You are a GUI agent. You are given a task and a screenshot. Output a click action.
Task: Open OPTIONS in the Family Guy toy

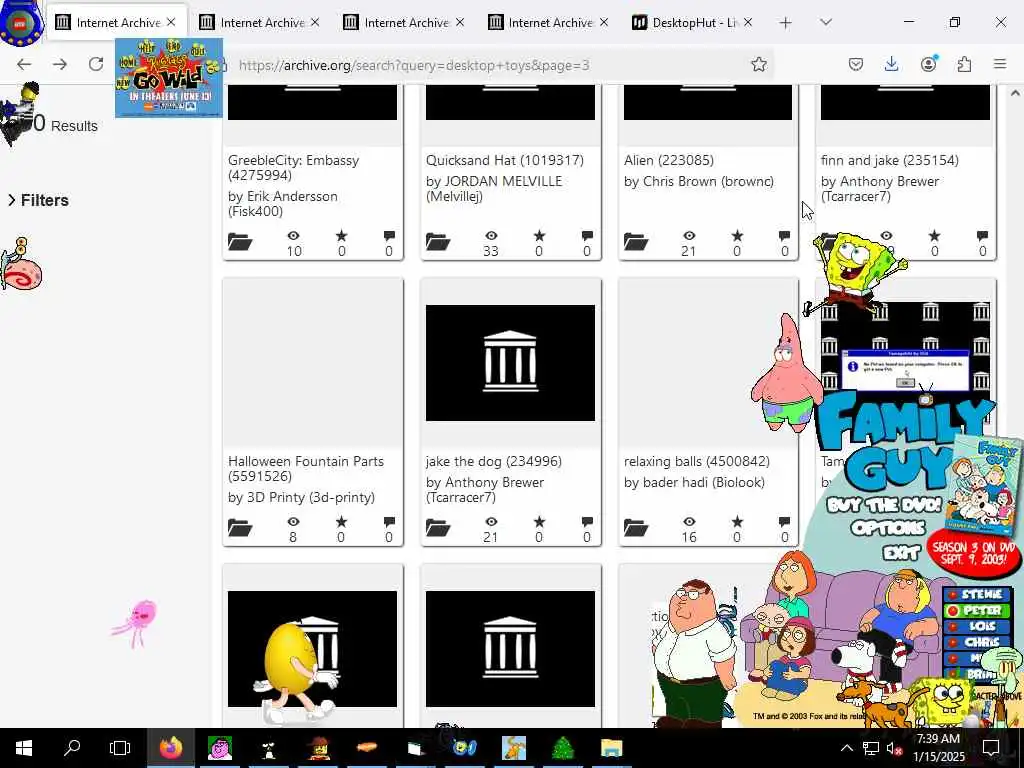[888, 528]
